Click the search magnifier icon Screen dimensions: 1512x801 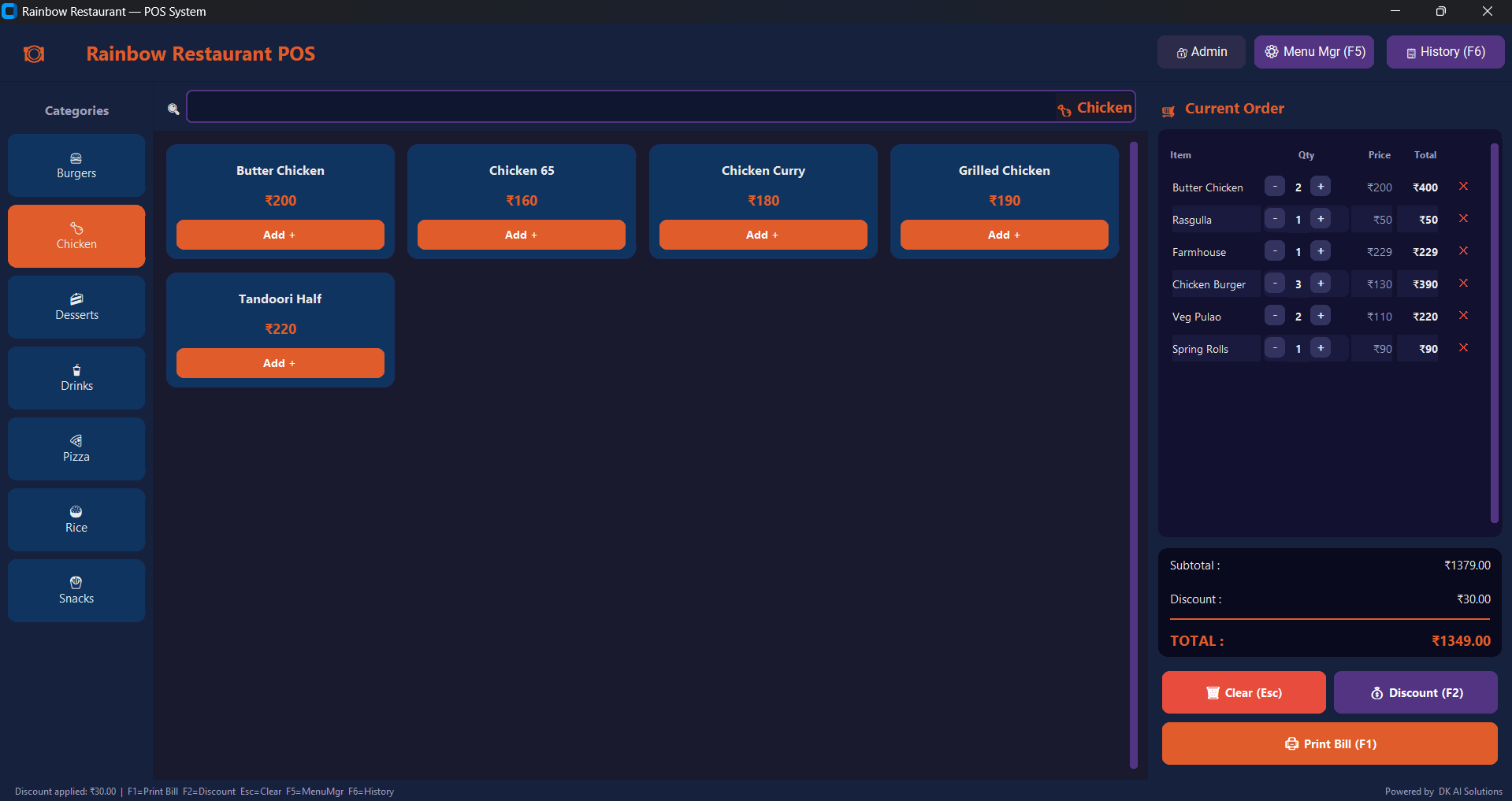(173, 108)
